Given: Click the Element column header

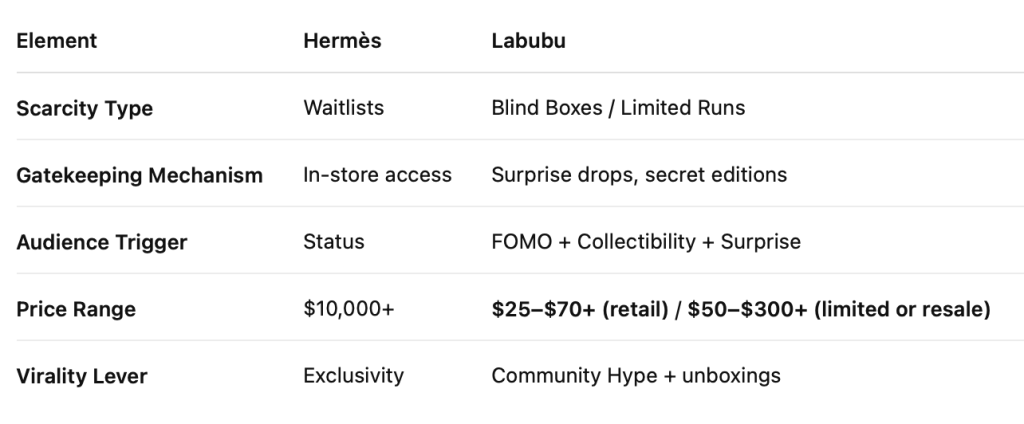Looking at the screenshot, I should point(56,41).
